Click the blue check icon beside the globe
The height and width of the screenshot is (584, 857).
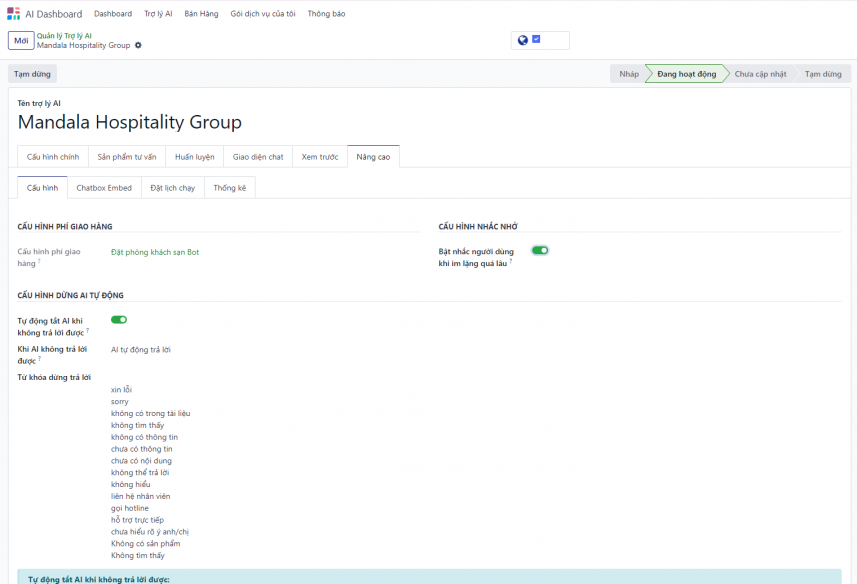tap(536, 39)
